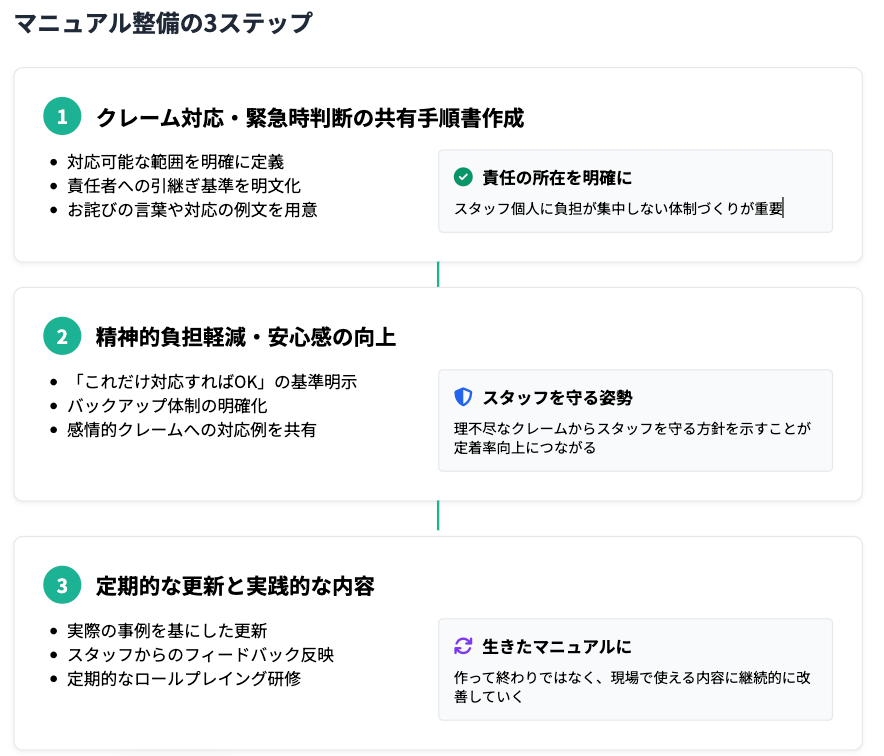Select the 精神的負担軽減・安心感の向上 heading
The width and height of the screenshot is (884, 756).
pyautogui.click(x=246, y=338)
